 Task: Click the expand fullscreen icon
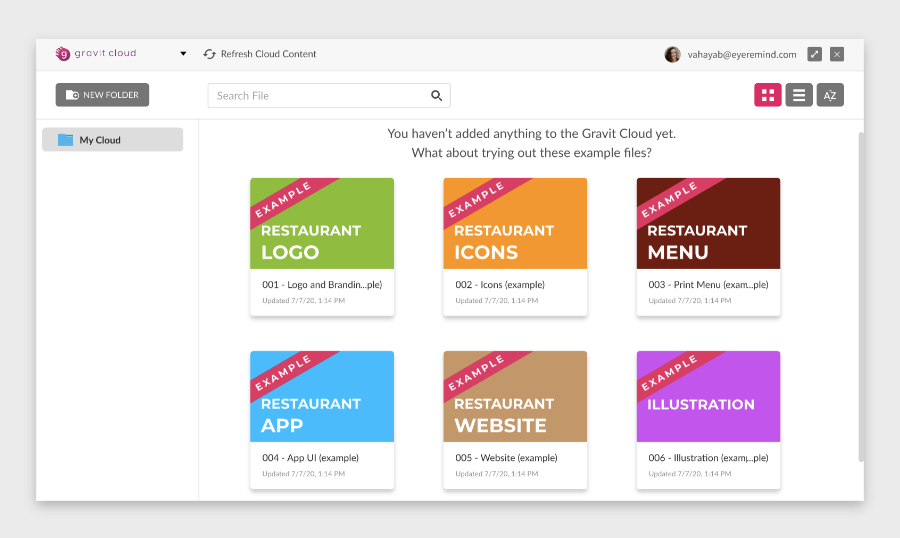click(814, 54)
